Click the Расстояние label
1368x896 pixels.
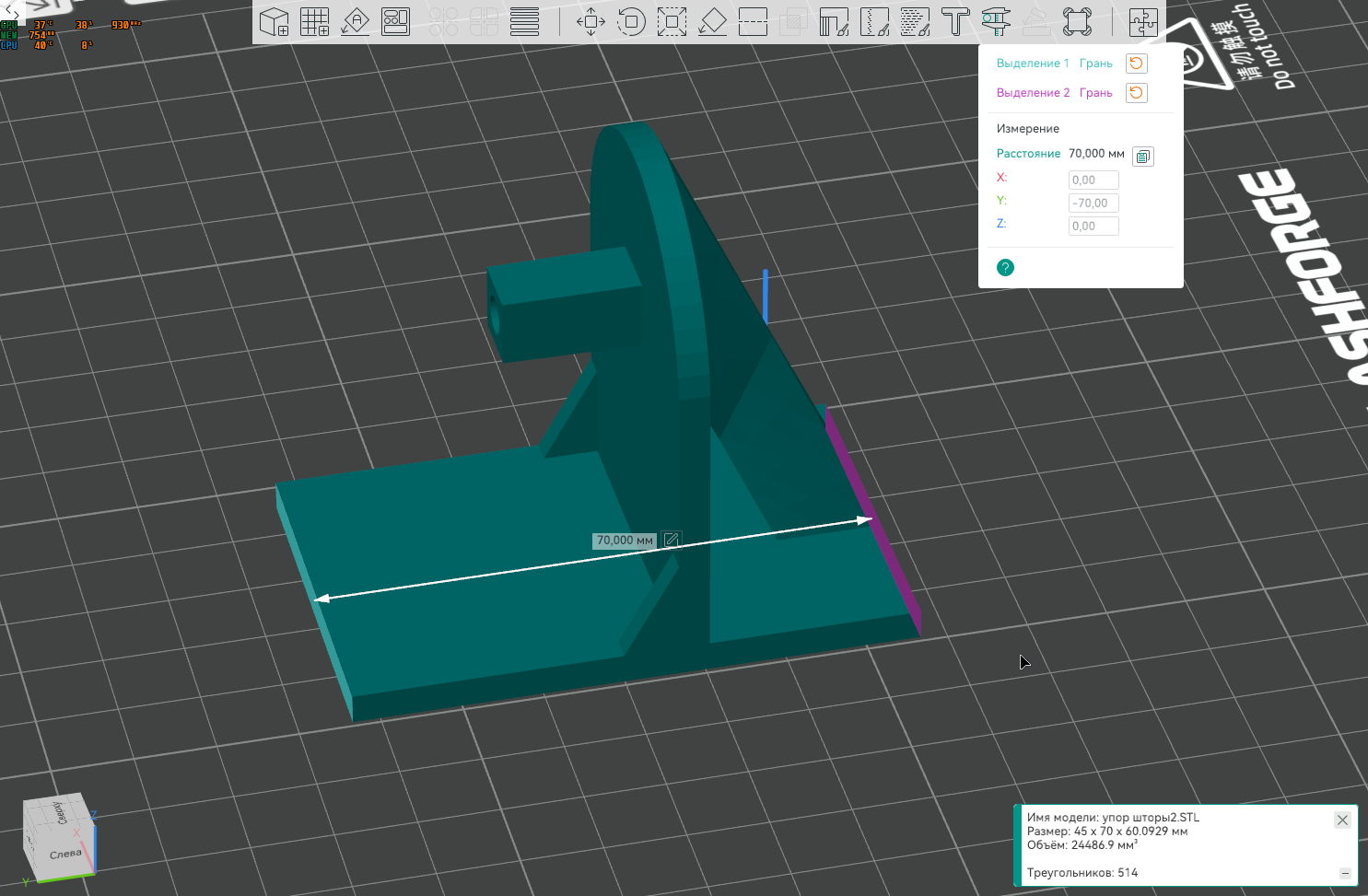1028,154
